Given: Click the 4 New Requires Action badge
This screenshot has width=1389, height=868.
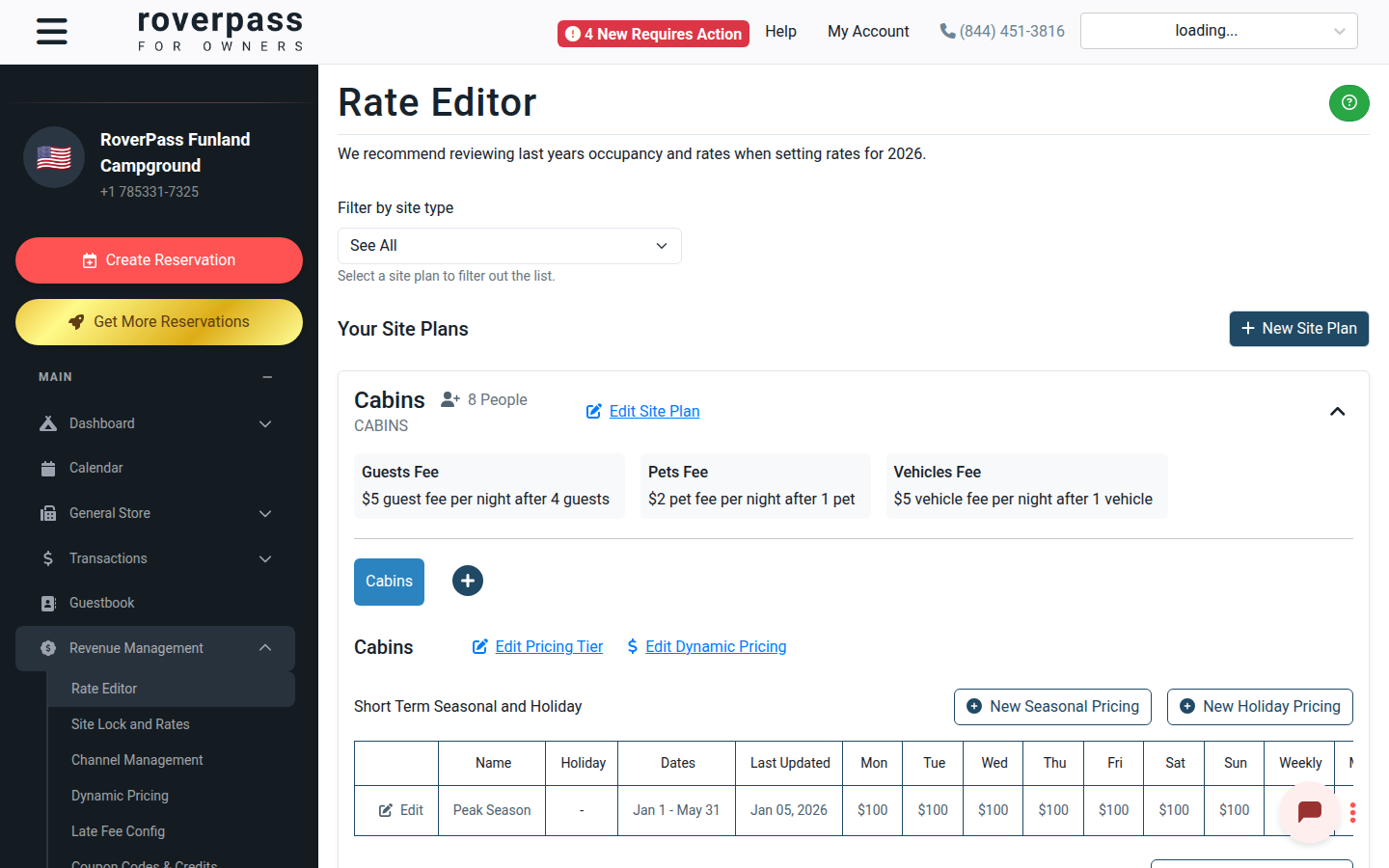Looking at the screenshot, I should [x=653, y=34].
